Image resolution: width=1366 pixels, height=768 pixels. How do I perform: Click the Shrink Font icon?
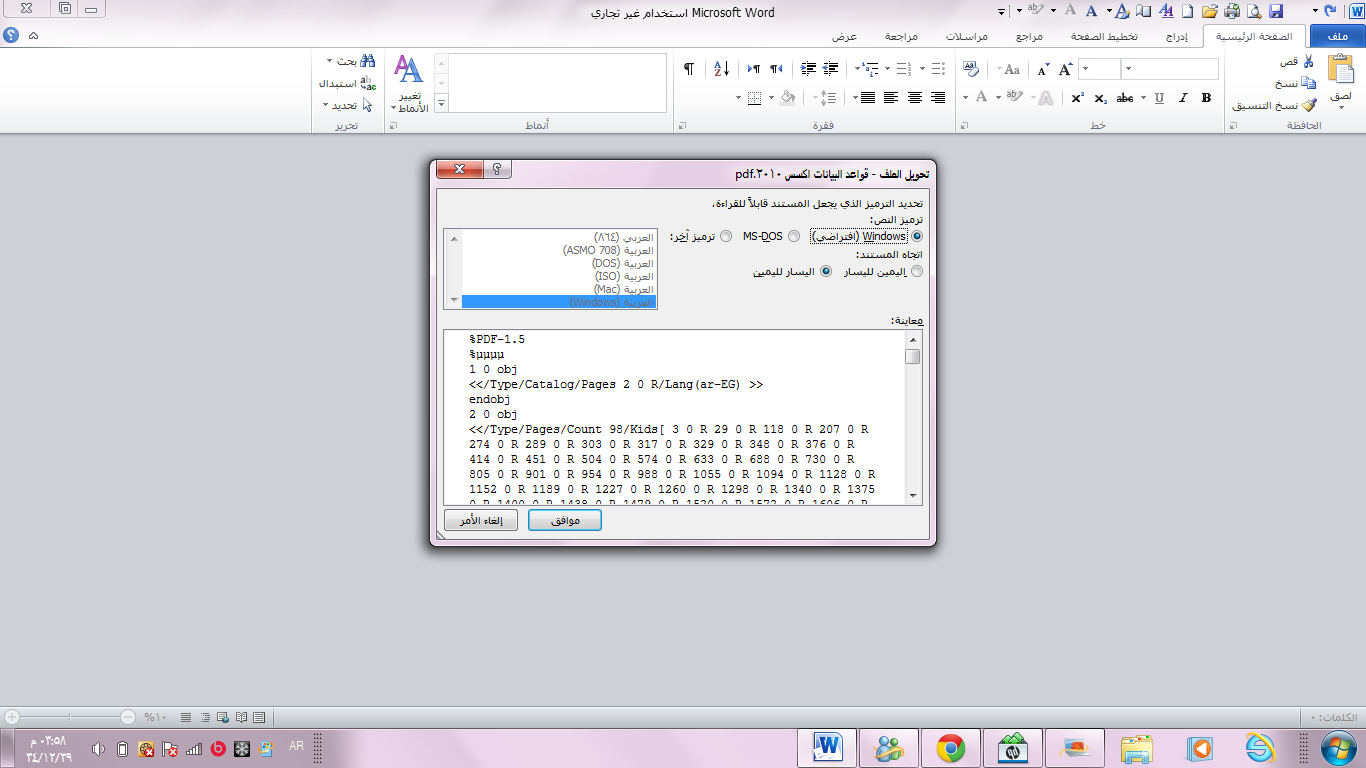point(1043,69)
